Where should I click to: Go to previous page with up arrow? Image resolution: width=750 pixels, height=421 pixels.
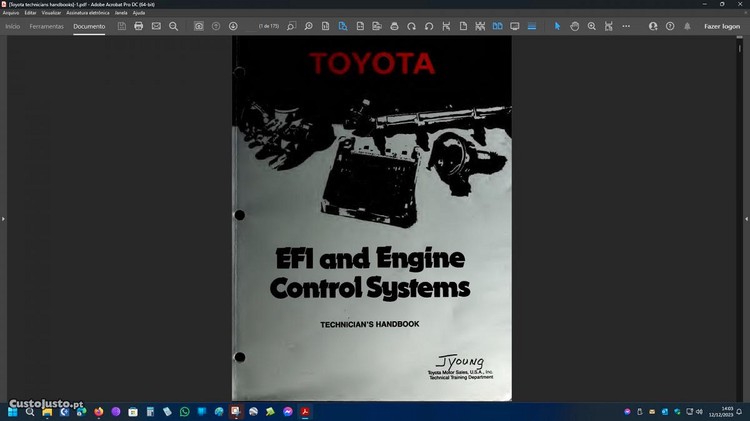216,26
